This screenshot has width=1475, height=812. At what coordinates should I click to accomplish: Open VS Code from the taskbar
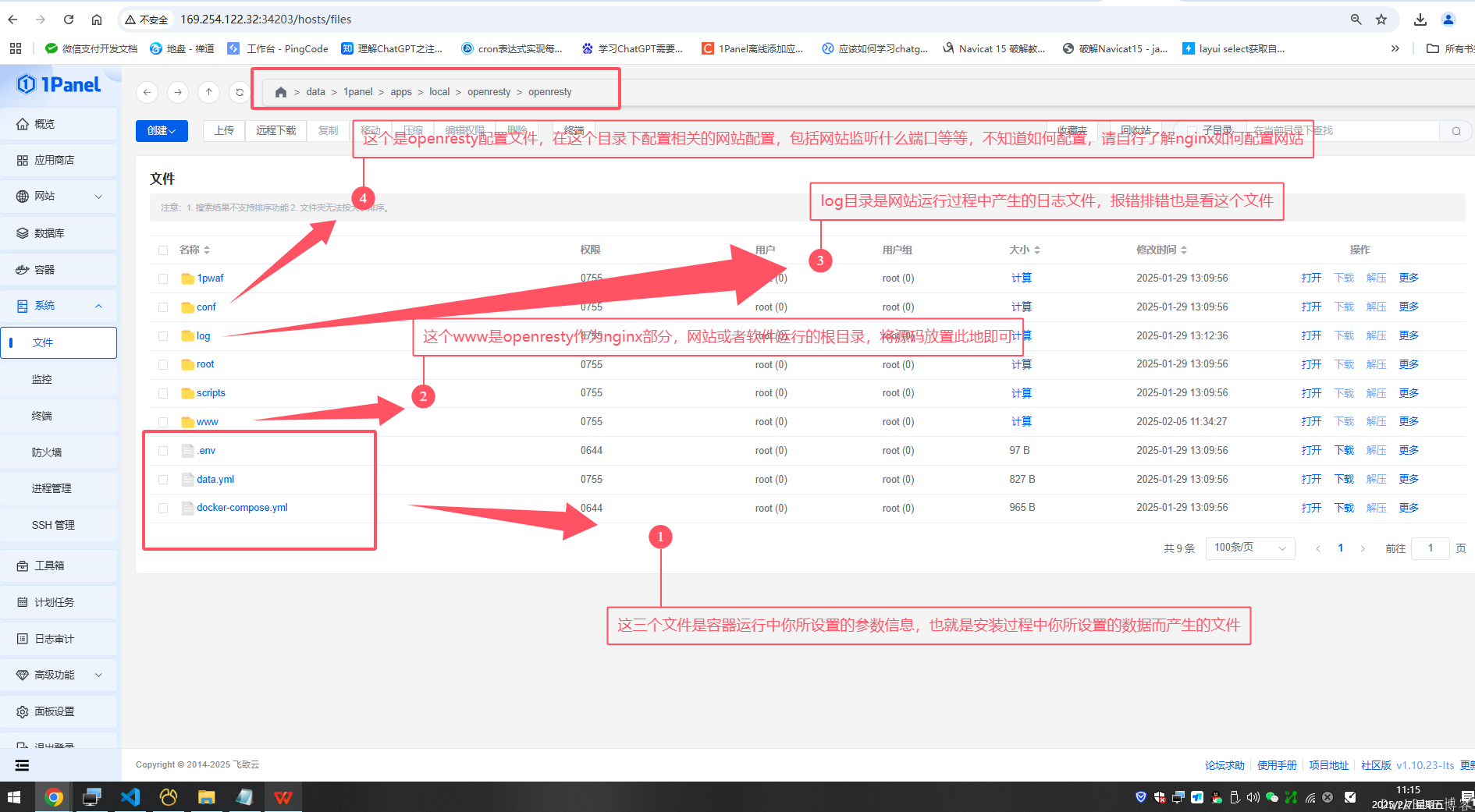tap(130, 797)
